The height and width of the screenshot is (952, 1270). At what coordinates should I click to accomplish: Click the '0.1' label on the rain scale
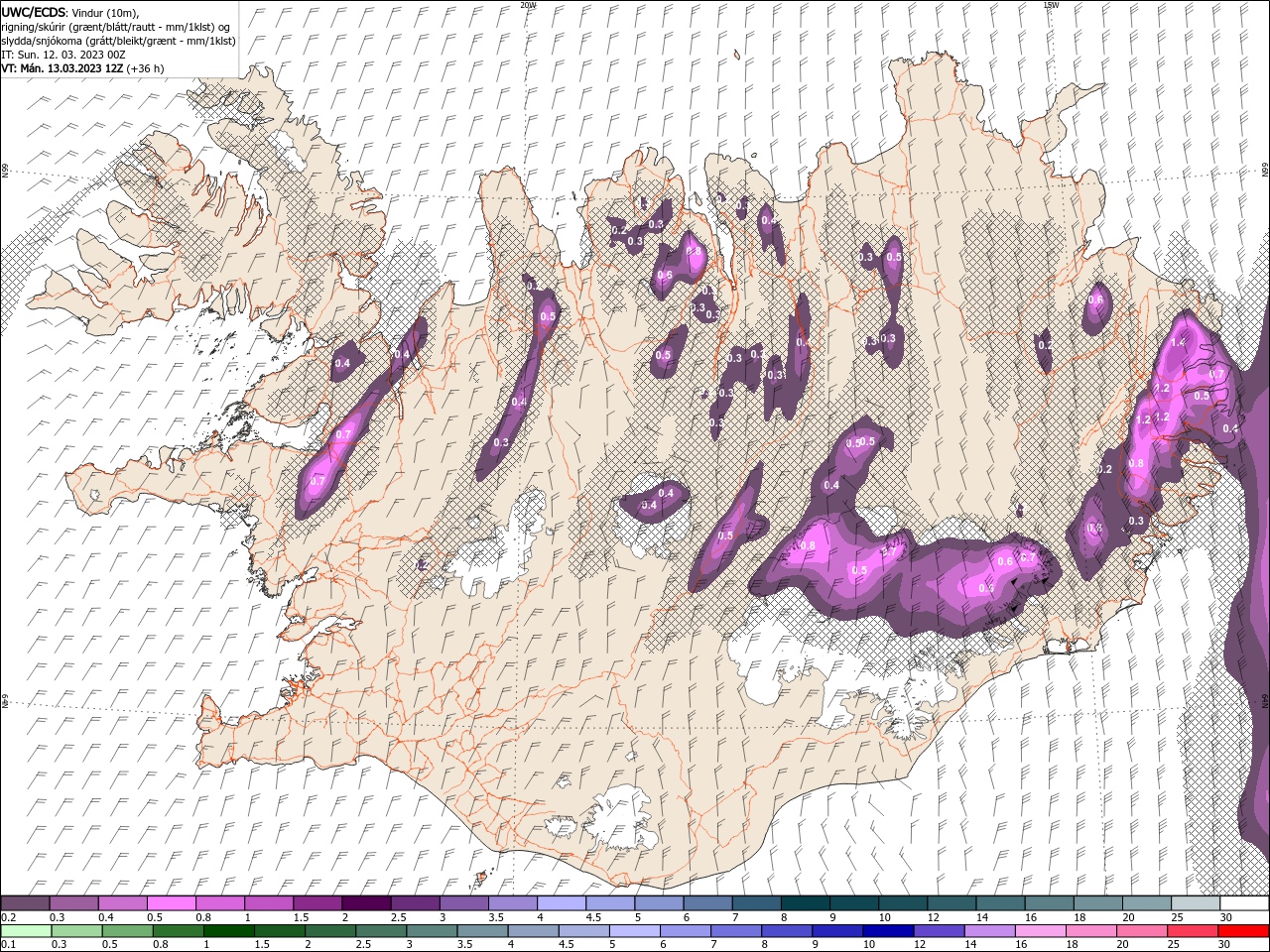point(8,945)
